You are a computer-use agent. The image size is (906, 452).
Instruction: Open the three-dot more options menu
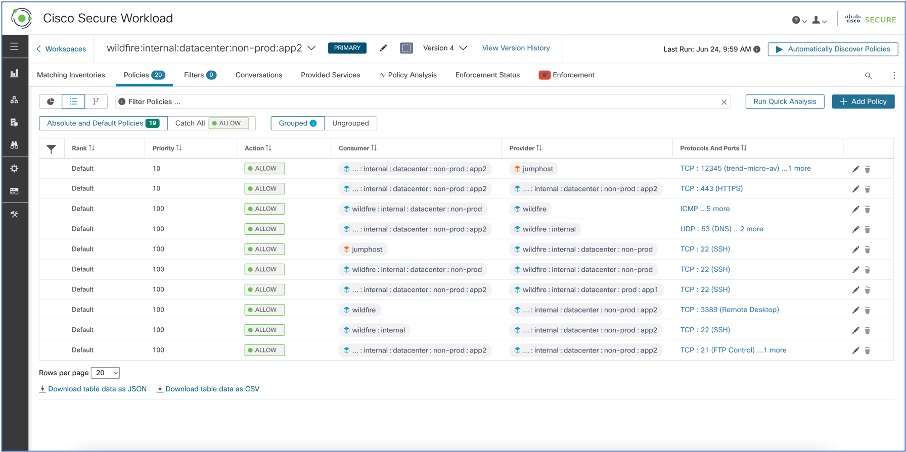pyautogui.click(x=894, y=75)
